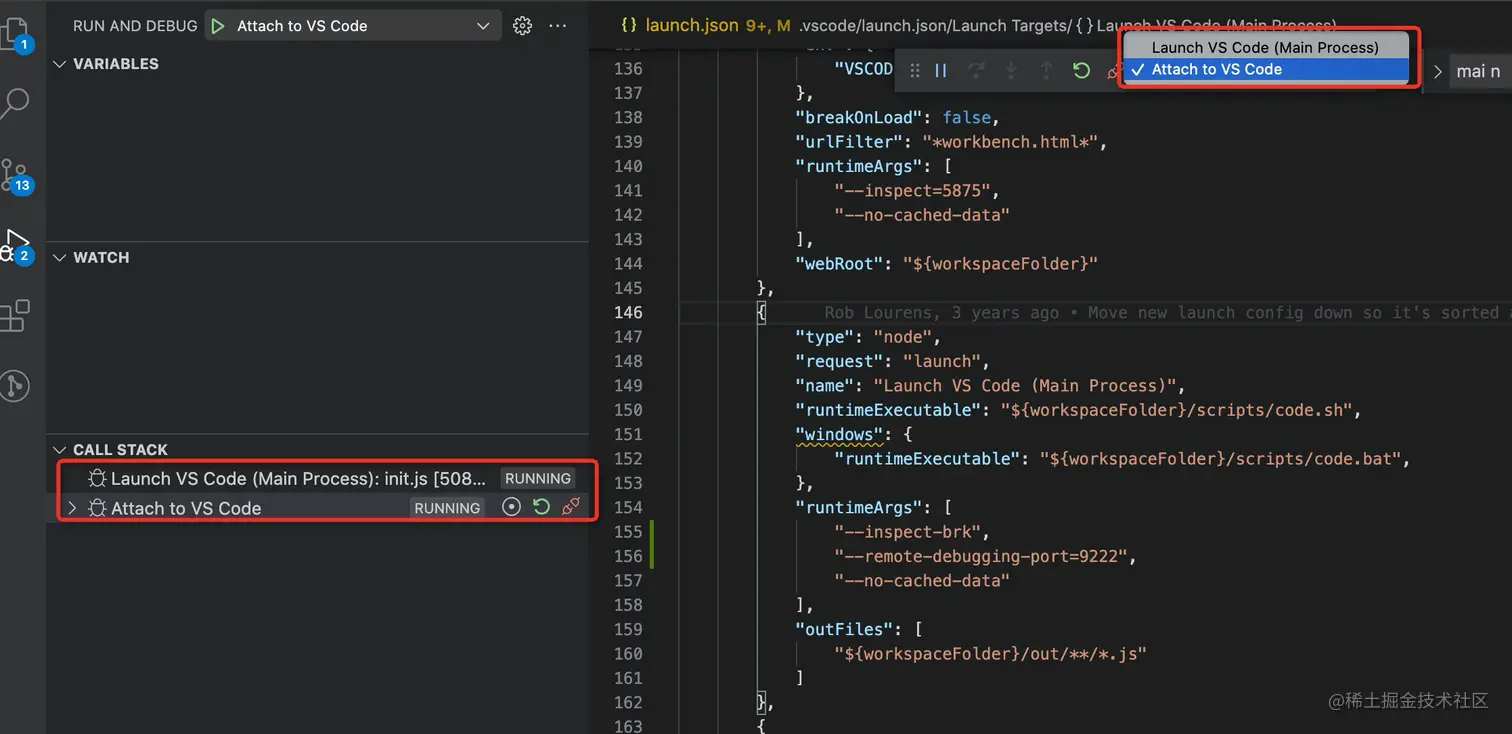This screenshot has height=734, width=1512.
Task: Click the bug icon of the Attach to VS Code session
Action: pyautogui.click(x=97, y=508)
